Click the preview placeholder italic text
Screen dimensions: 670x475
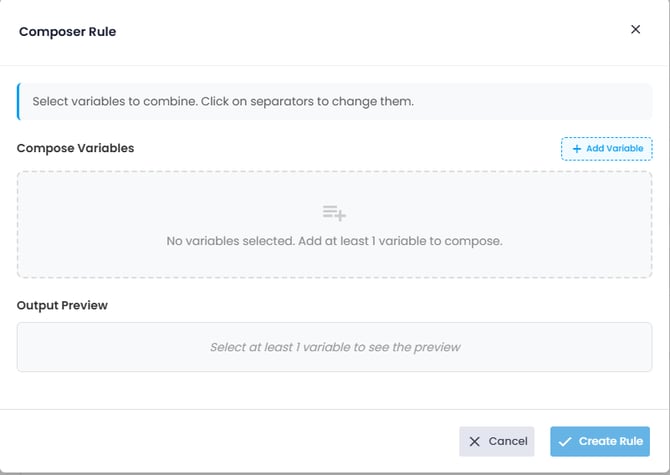pyautogui.click(x=335, y=348)
